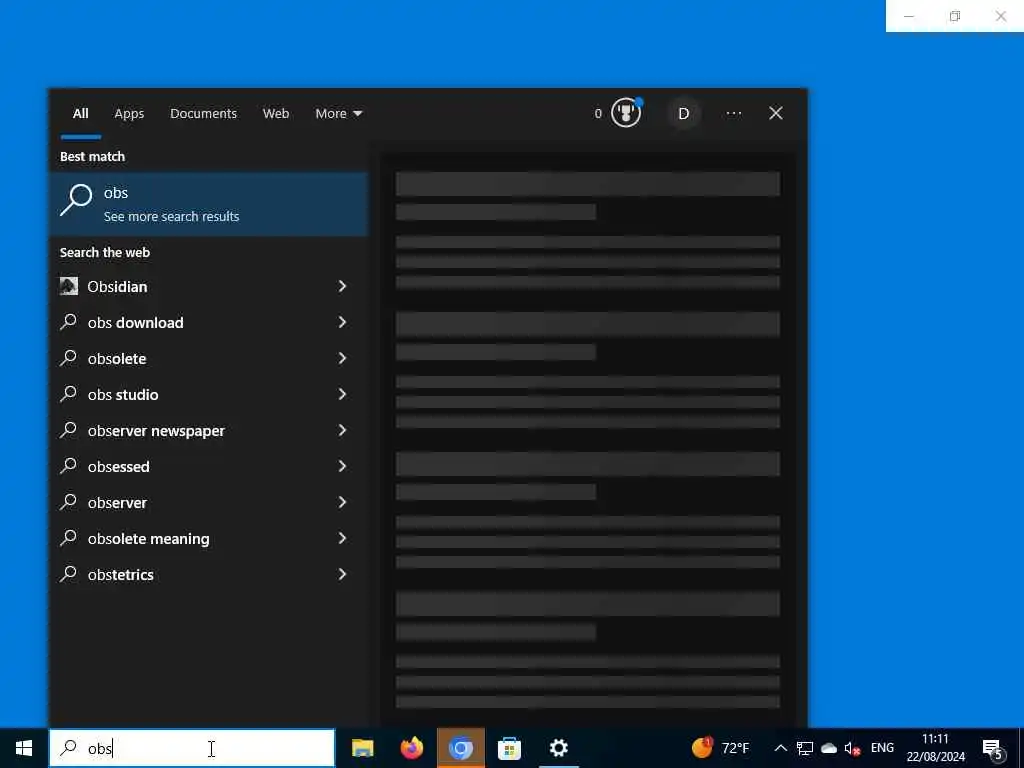Click search magnifier in taskbar search box
1024x768 pixels.
68,748
